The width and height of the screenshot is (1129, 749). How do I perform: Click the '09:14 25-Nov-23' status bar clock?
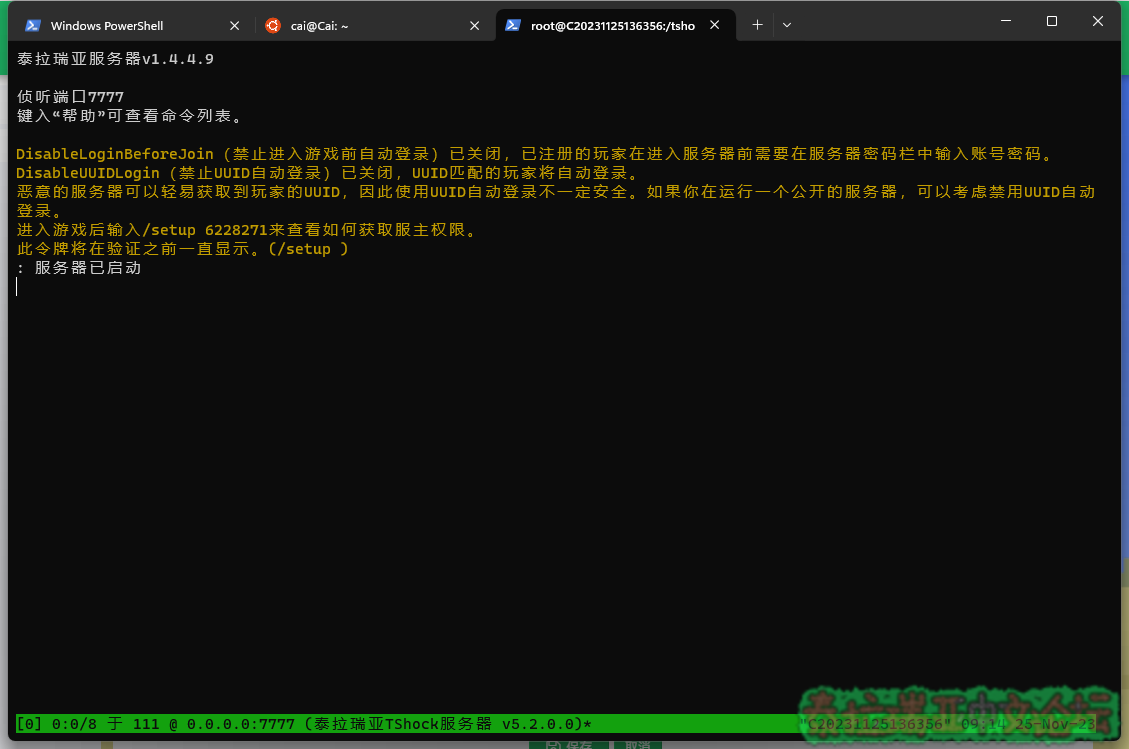point(1027,724)
